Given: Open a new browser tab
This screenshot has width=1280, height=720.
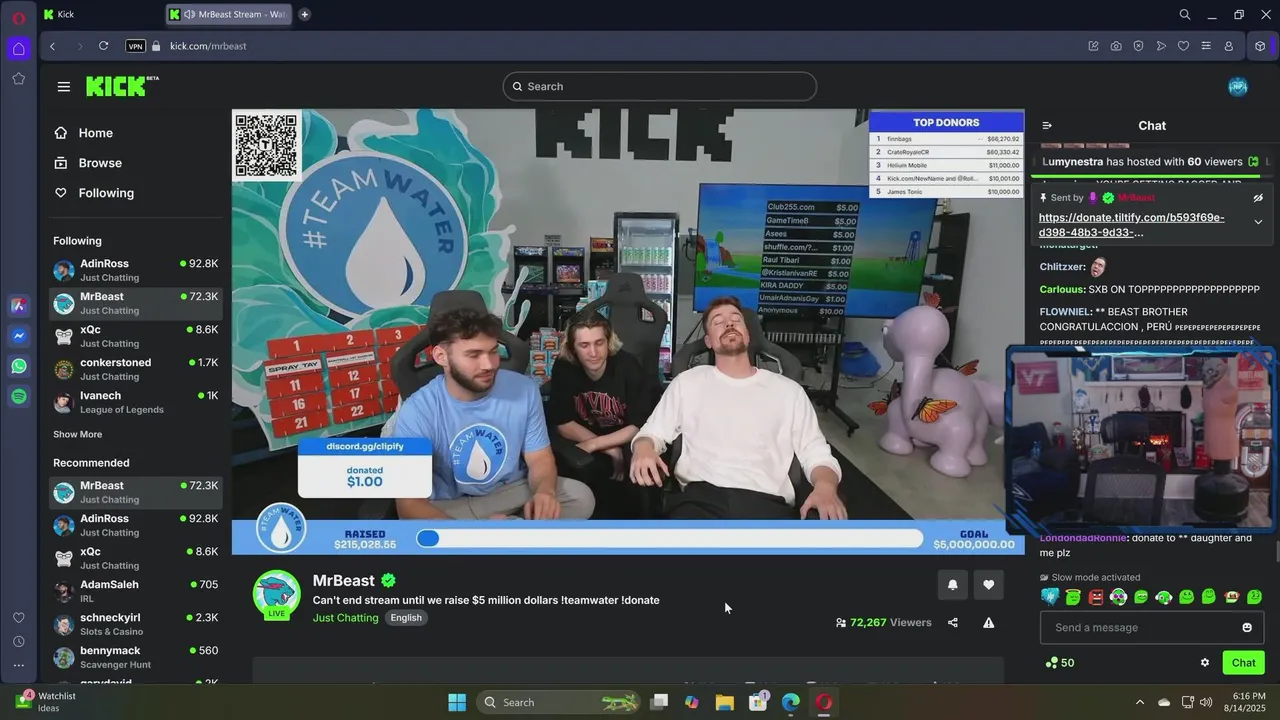Looking at the screenshot, I should coord(305,14).
